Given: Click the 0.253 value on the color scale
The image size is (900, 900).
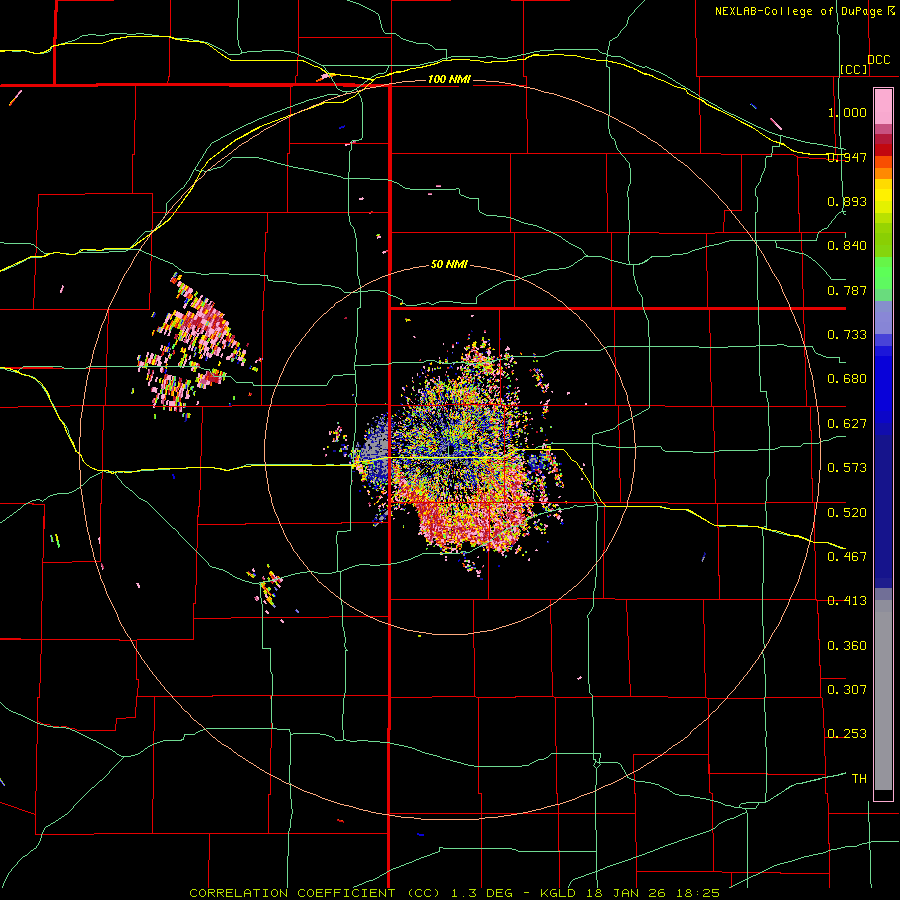Looking at the screenshot, I should [847, 734].
